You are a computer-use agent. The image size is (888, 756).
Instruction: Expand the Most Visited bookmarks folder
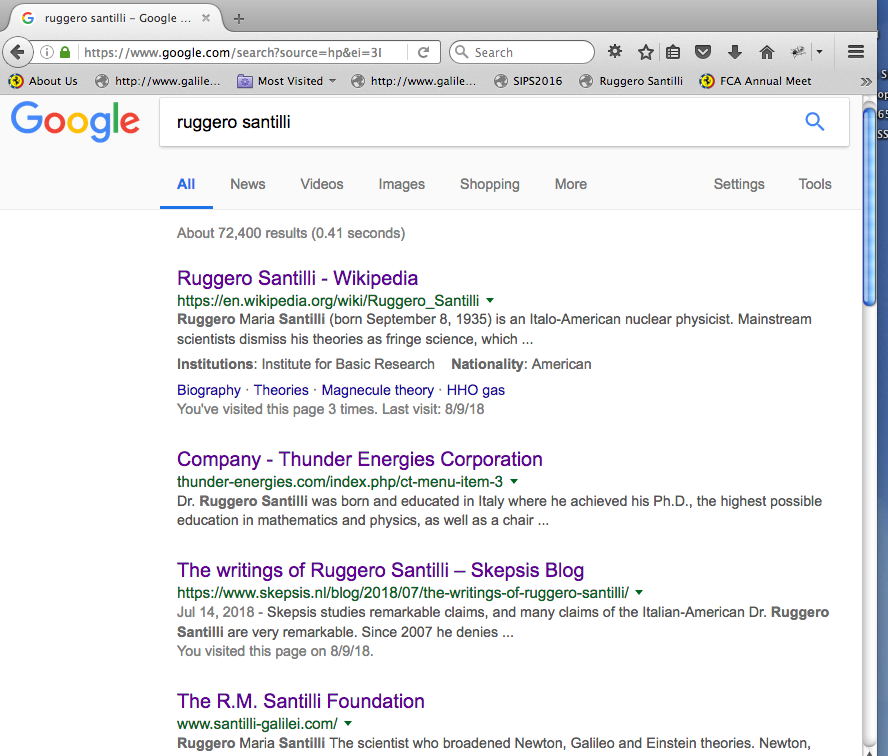point(287,82)
